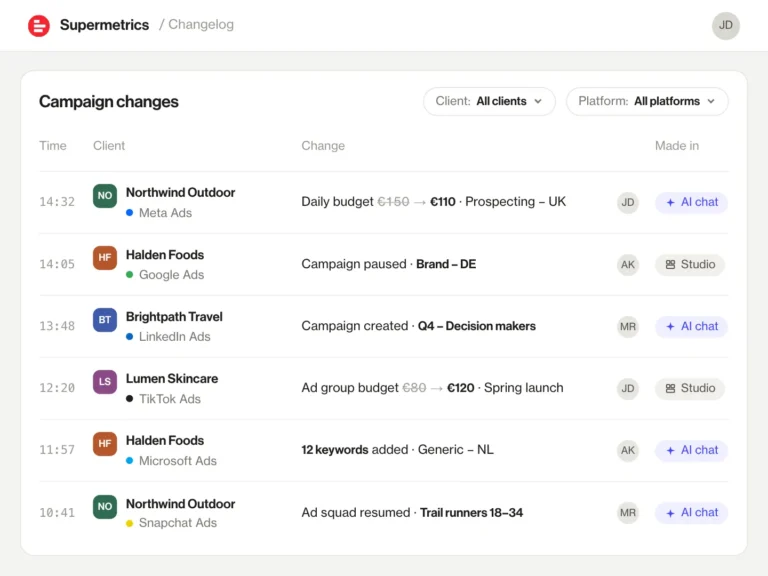Viewport: 768px width, 576px height.
Task: Select the 14:32 timestamp
Action: (x=57, y=202)
